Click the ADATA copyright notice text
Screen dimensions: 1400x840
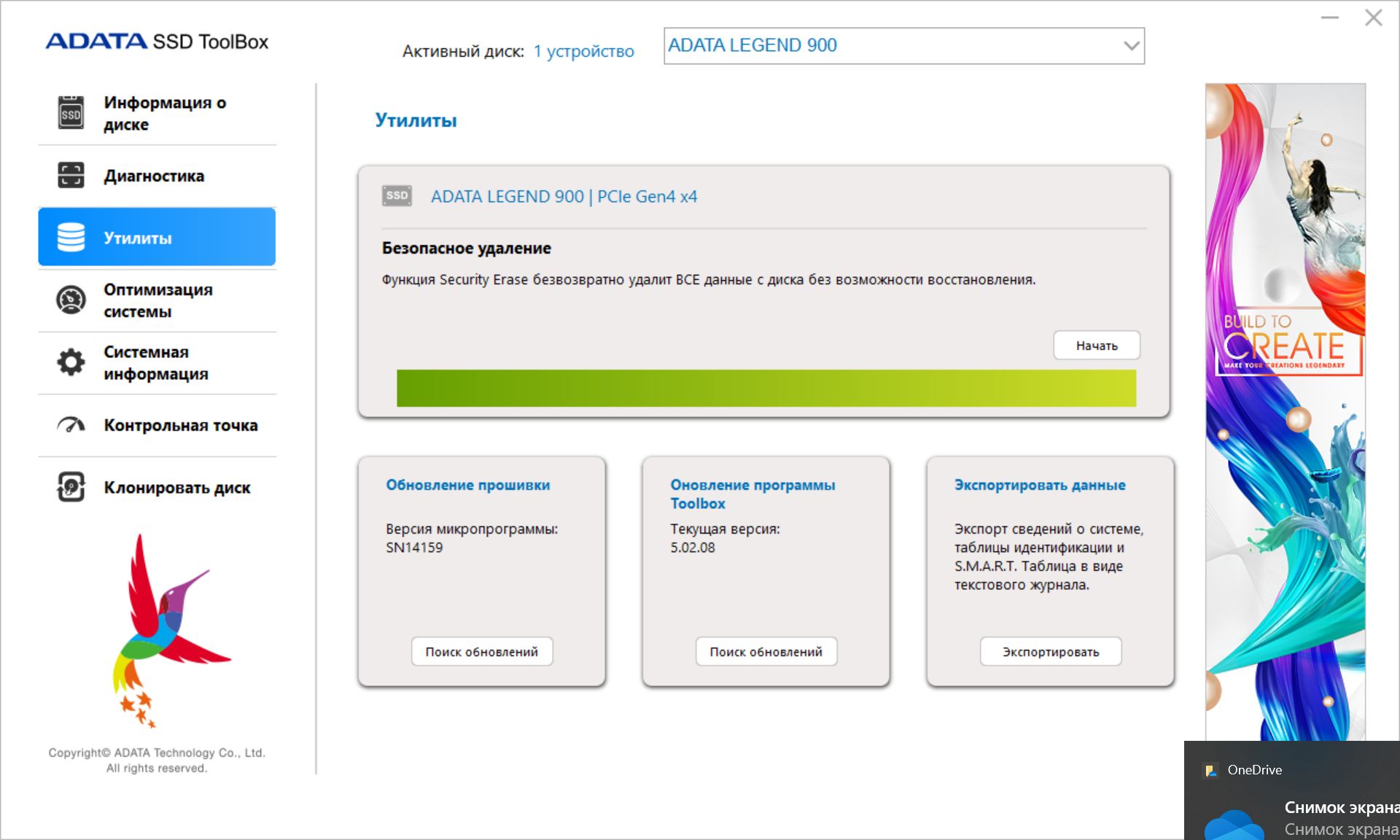[157, 760]
